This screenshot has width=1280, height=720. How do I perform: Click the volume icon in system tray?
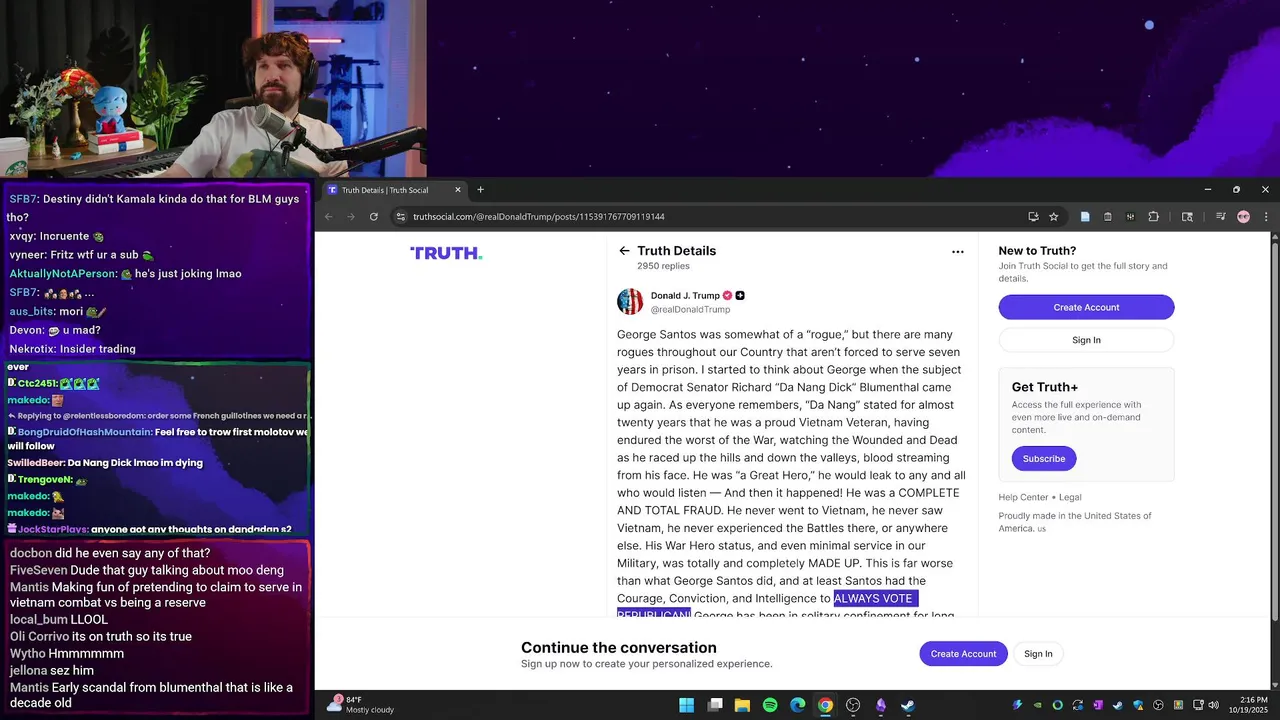tap(1214, 705)
